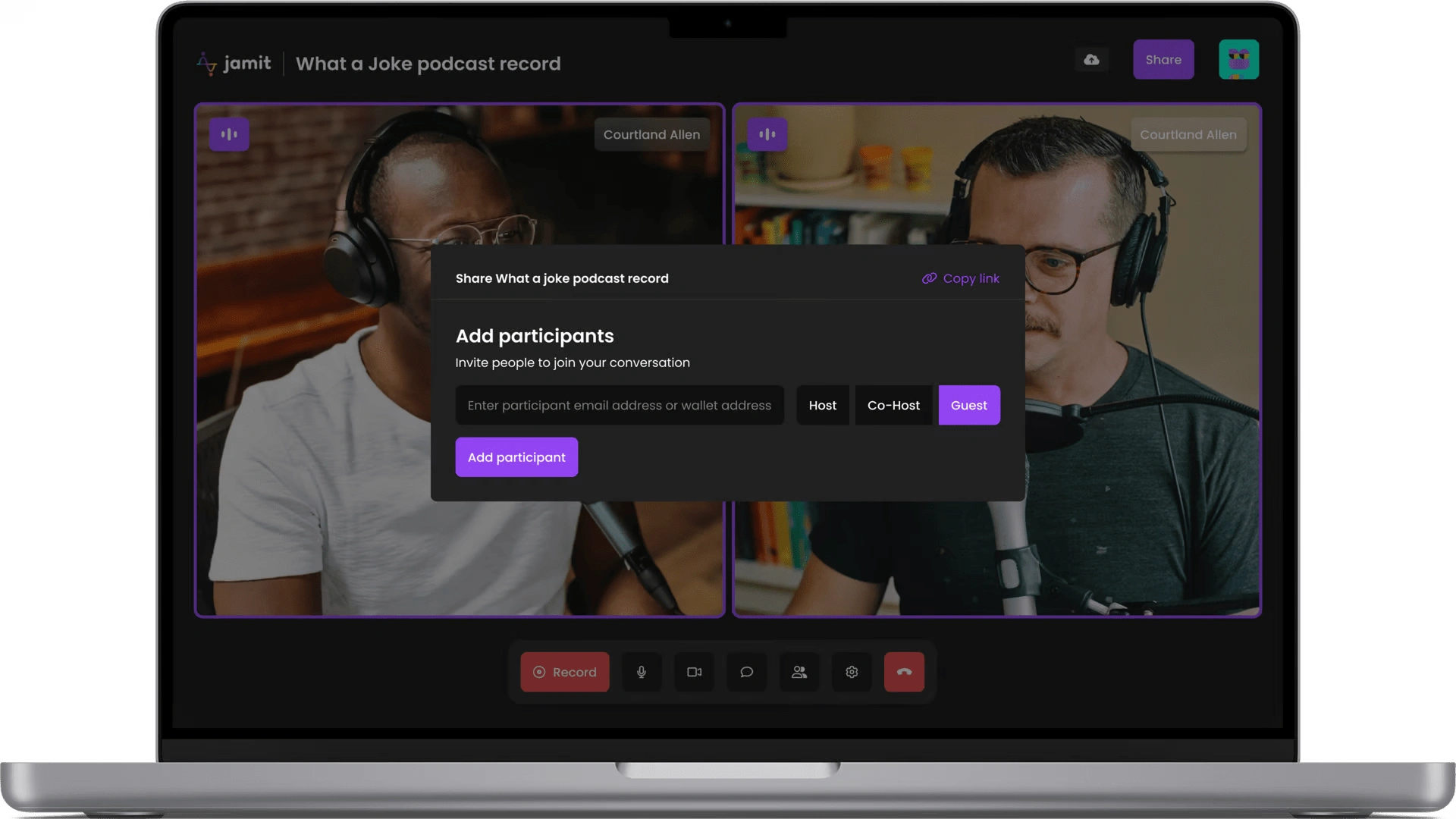Select the Guest role
The width and height of the screenshot is (1456, 819).
(969, 405)
